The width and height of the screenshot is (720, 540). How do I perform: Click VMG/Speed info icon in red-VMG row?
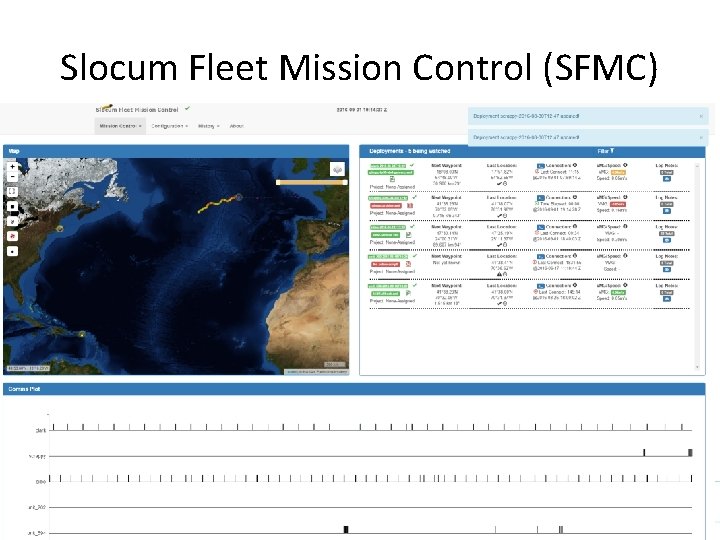pos(625,197)
